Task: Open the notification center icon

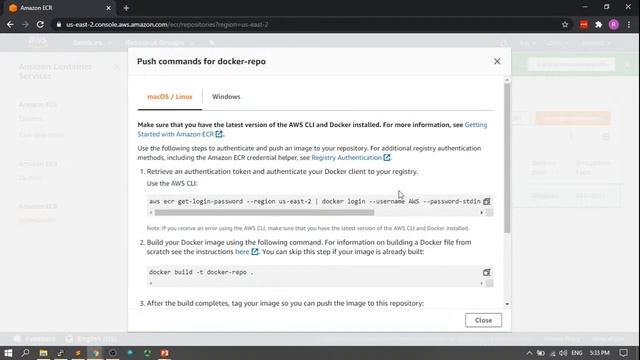Action: click(623, 353)
